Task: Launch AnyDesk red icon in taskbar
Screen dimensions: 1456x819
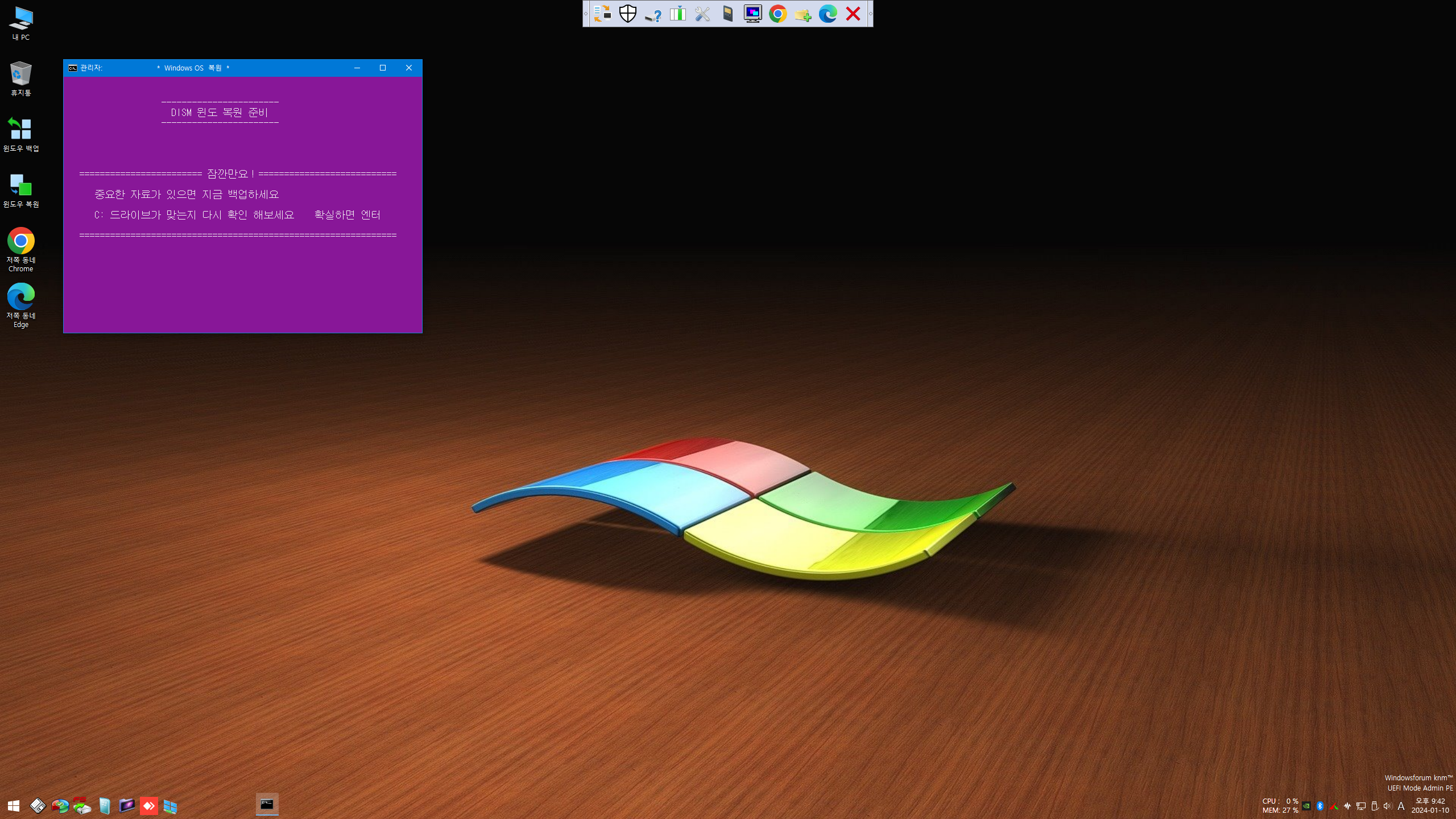Action: click(148, 806)
